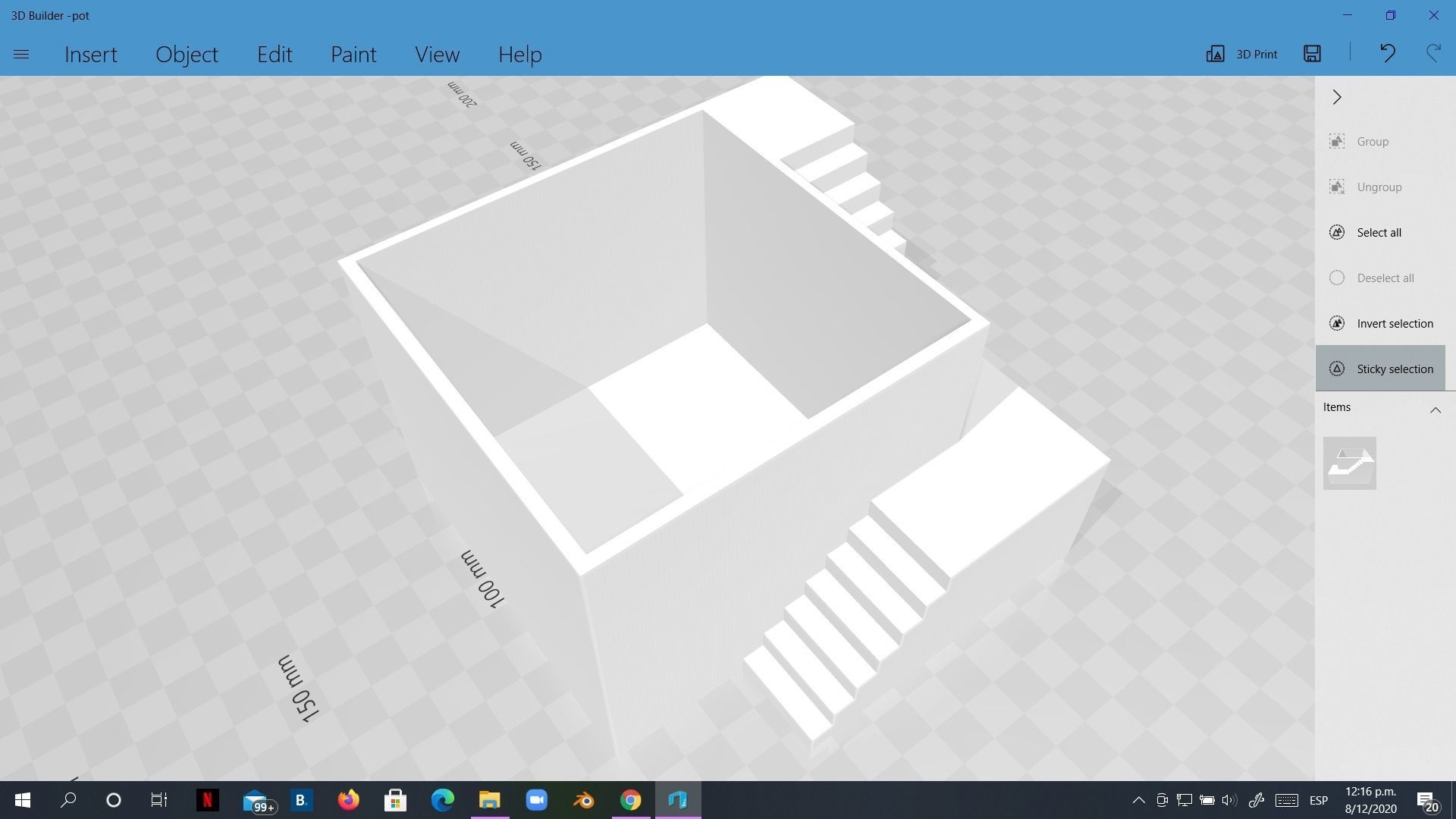Toggle Sticky selection mode
1456x819 pixels.
pos(1380,369)
